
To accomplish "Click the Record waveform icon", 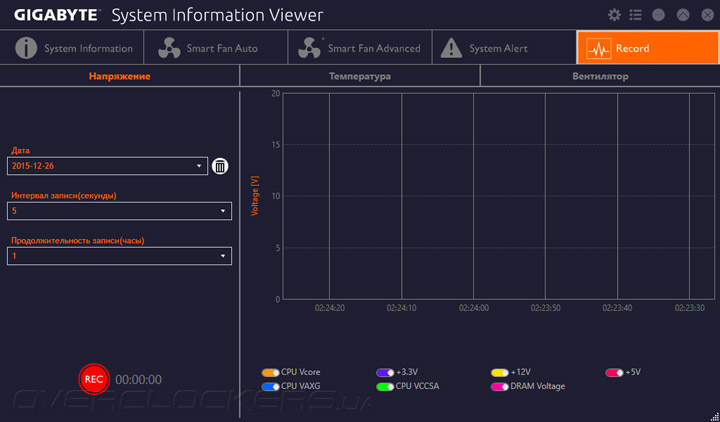I will pos(598,48).
